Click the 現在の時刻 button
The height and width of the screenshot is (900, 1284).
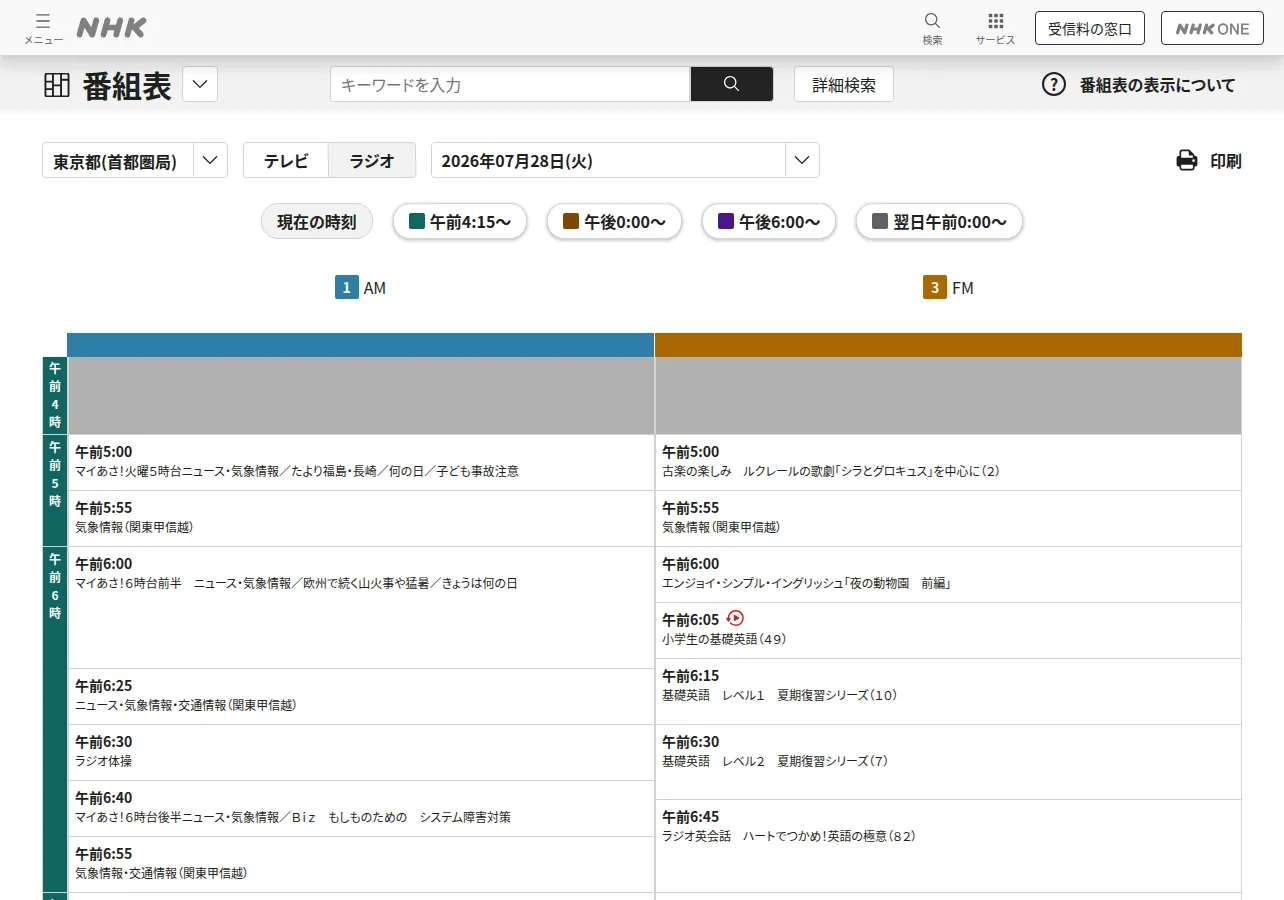click(317, 222)
